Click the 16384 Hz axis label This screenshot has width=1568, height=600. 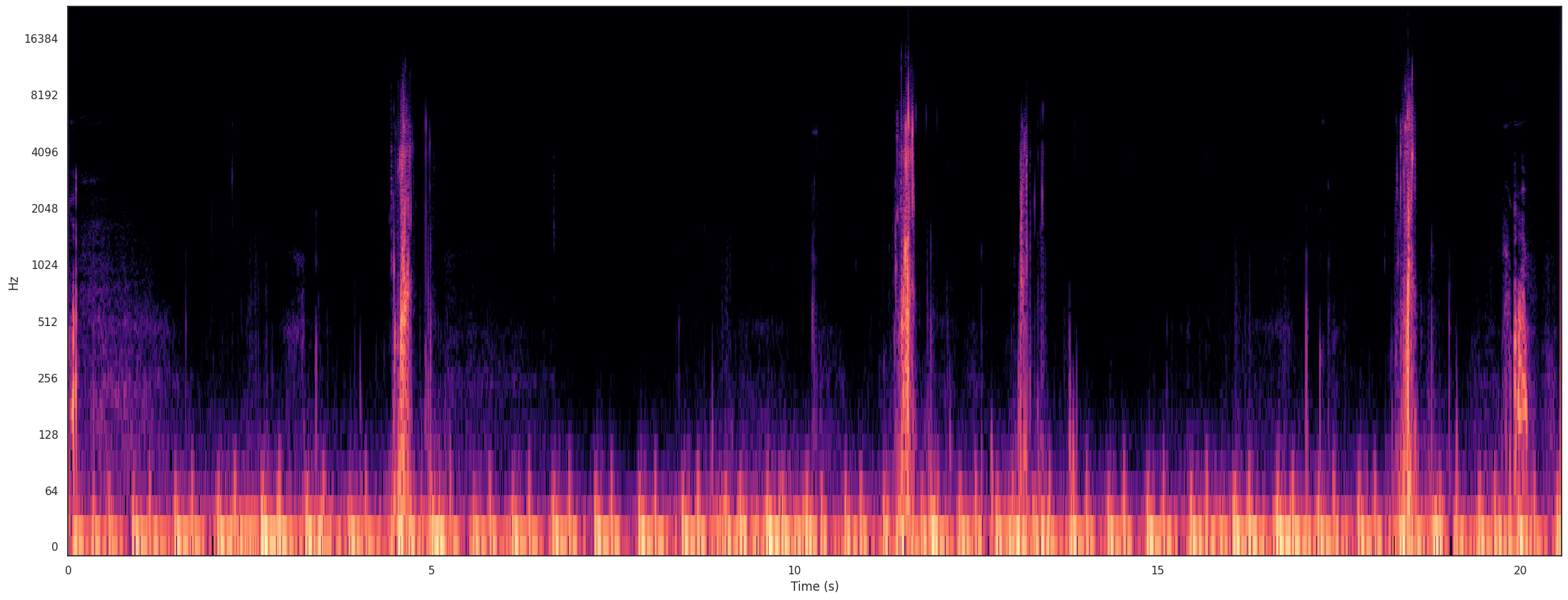tap(41, 39)
